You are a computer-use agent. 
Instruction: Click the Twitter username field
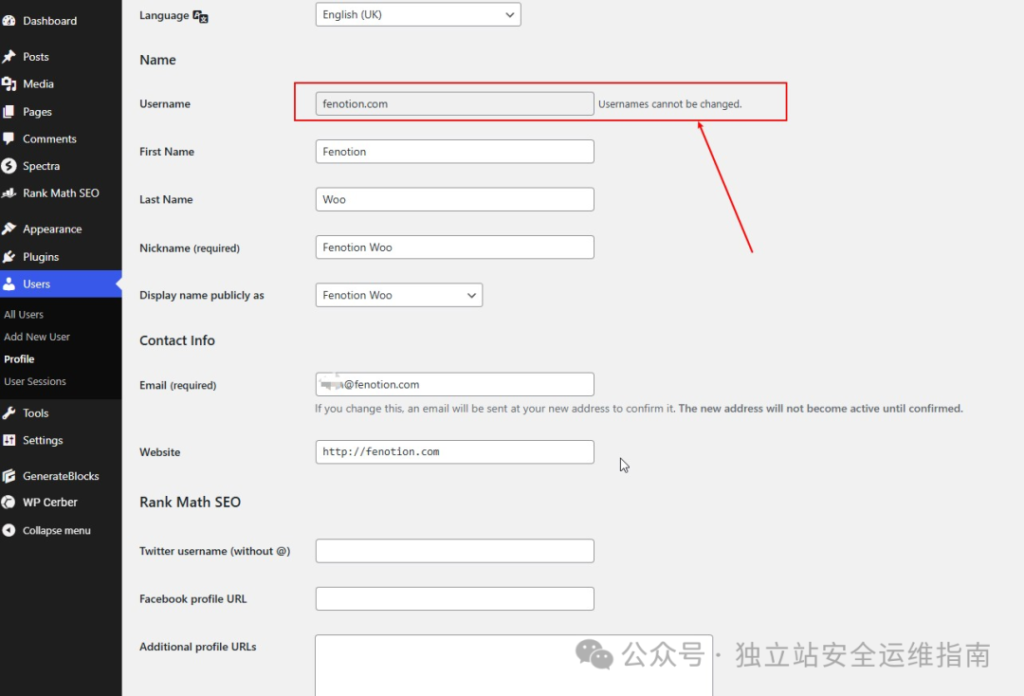click(455, 551)
